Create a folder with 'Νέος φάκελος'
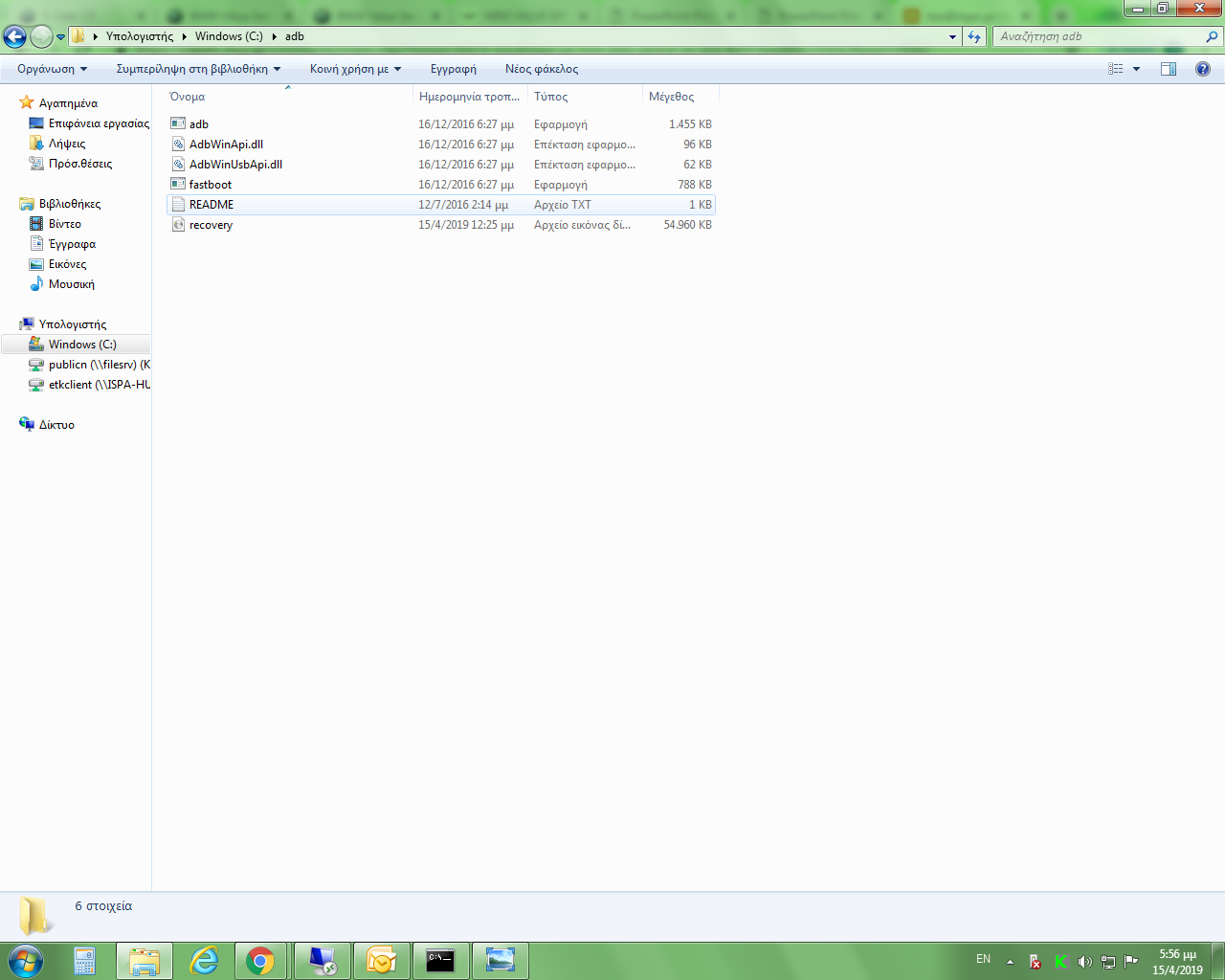 pyautogui.click(x=542, y=69)
